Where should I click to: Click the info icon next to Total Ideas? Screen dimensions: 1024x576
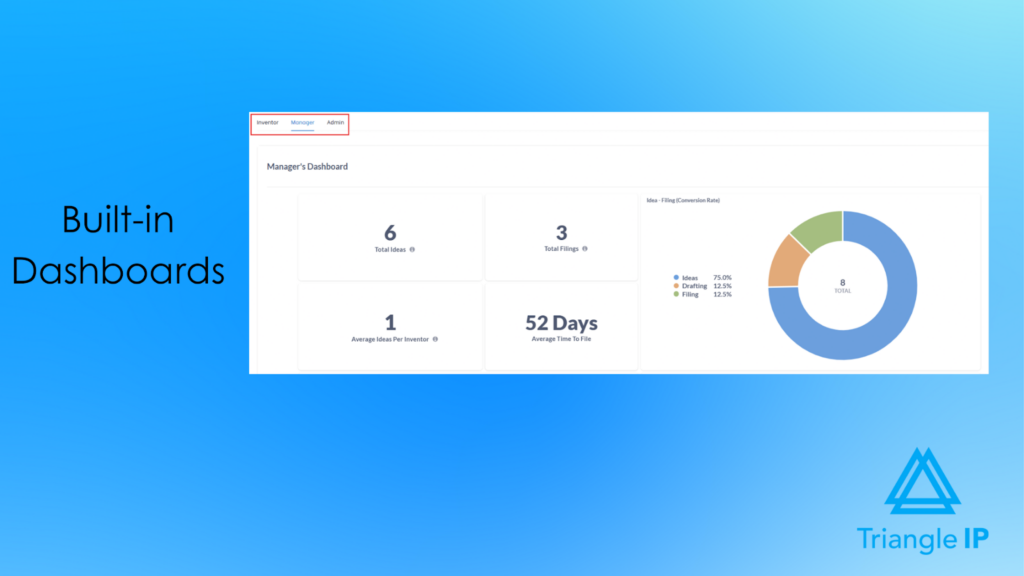413,249
